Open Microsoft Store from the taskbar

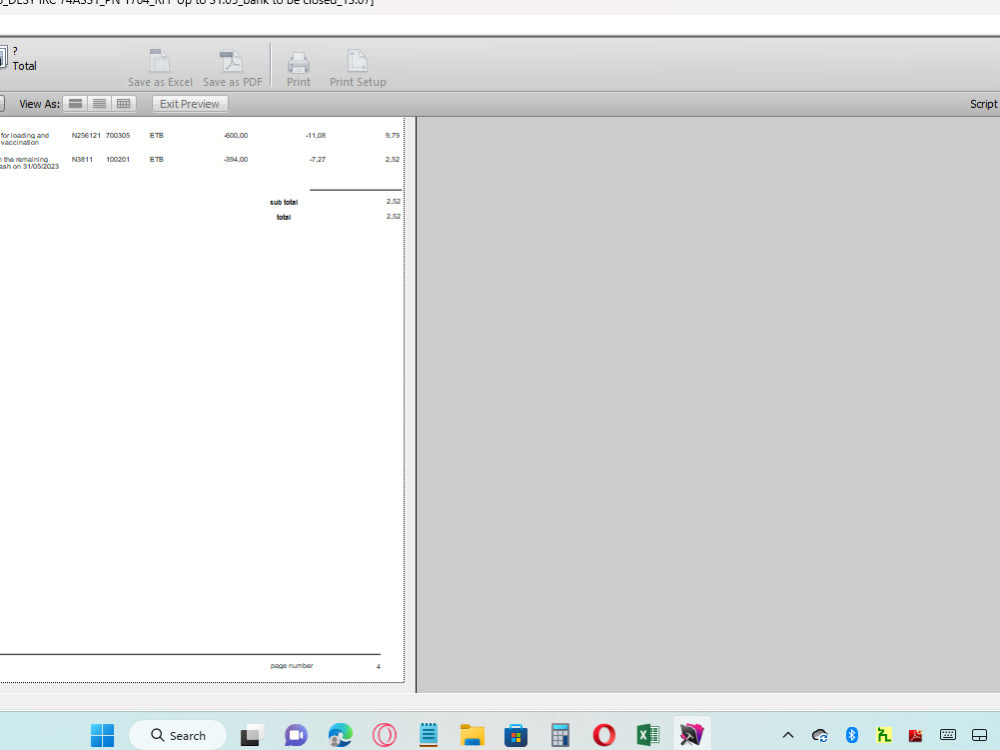(516, 735)
